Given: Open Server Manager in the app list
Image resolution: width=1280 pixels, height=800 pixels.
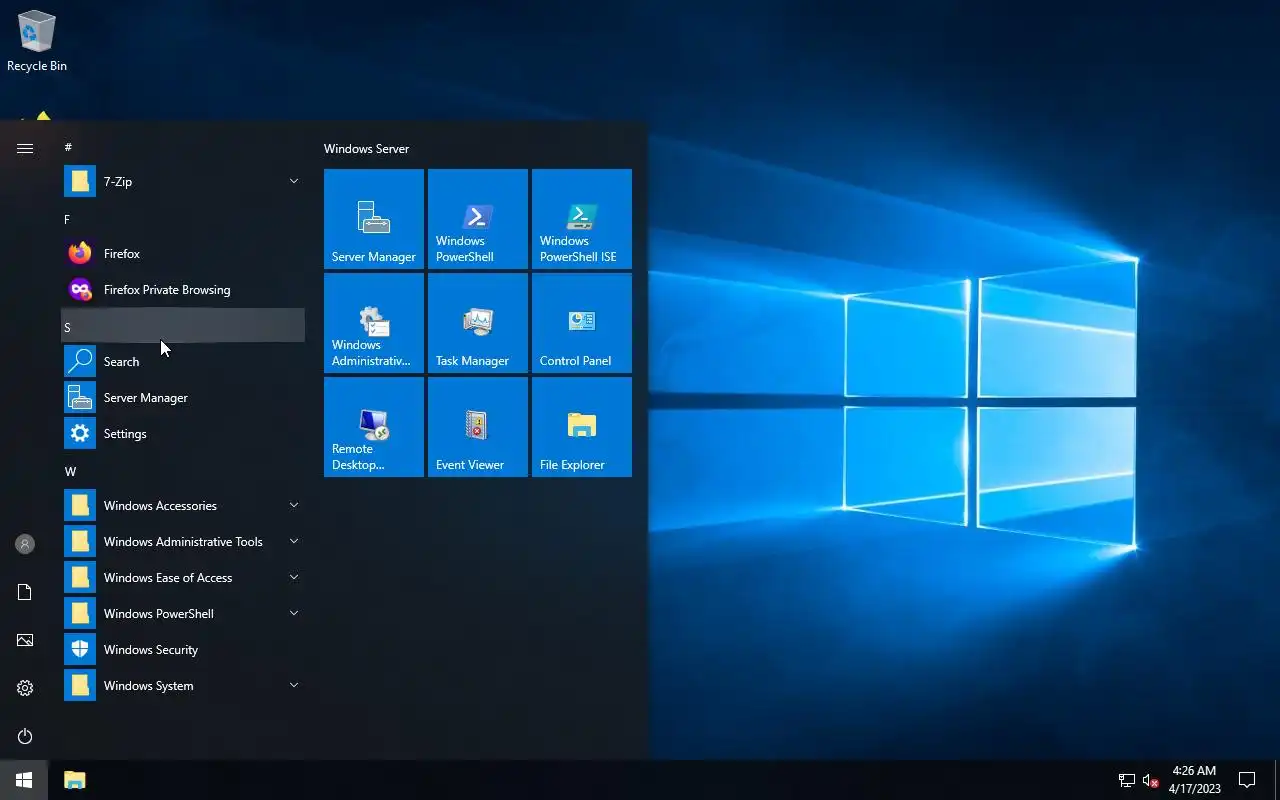Looking at the screenshot, I should click(183, 398).
